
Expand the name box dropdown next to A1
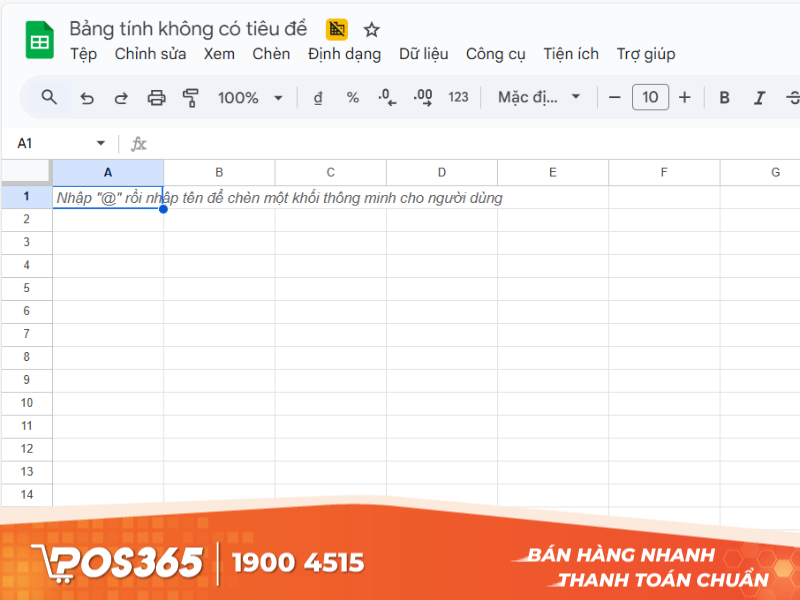click(99, 143)
